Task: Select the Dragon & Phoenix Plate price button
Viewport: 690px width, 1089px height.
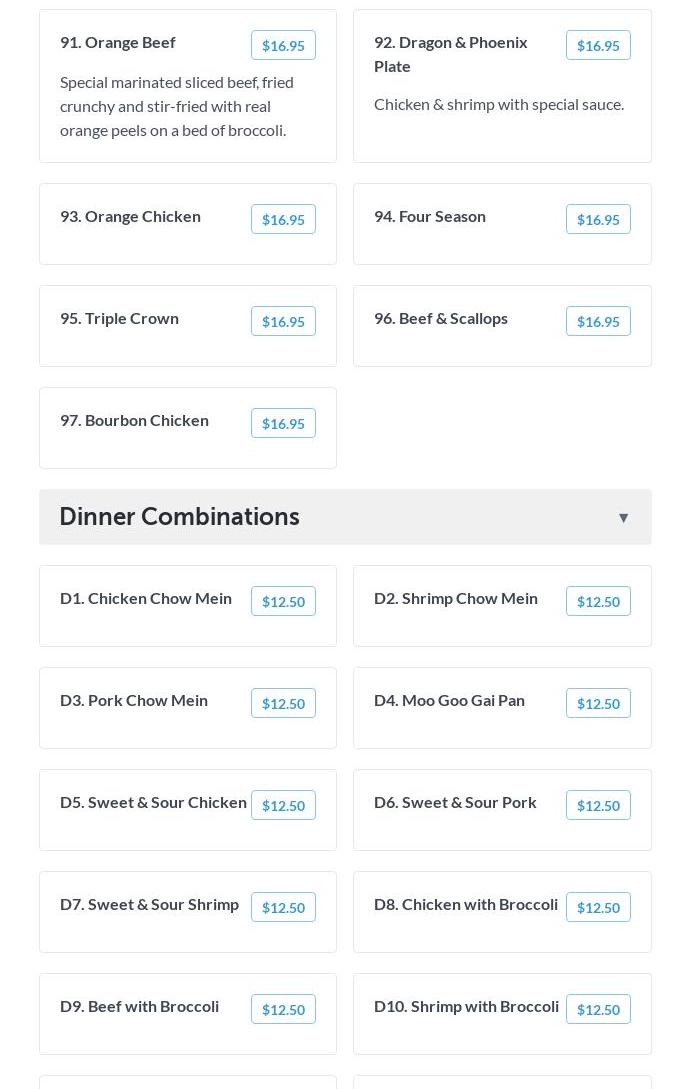Action: coord(598,45)
